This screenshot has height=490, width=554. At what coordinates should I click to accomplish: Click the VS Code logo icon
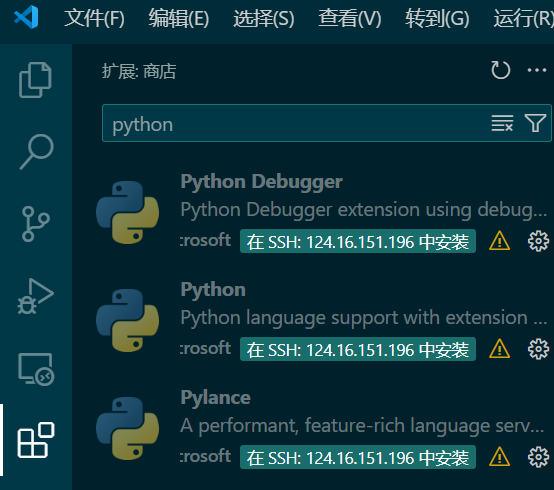tap(26, 17)
